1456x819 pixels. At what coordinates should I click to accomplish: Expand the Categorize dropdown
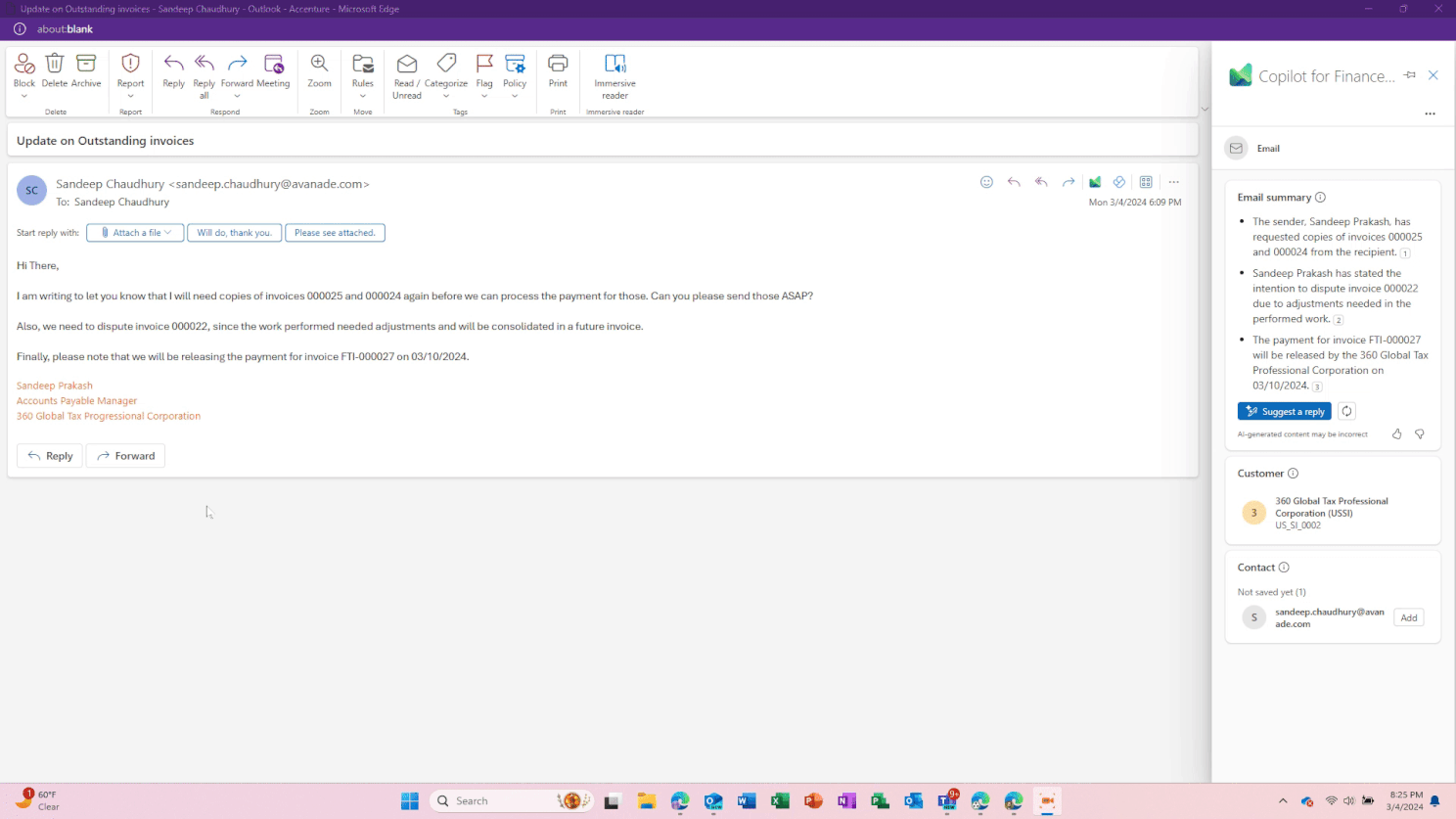coord(446,96)
